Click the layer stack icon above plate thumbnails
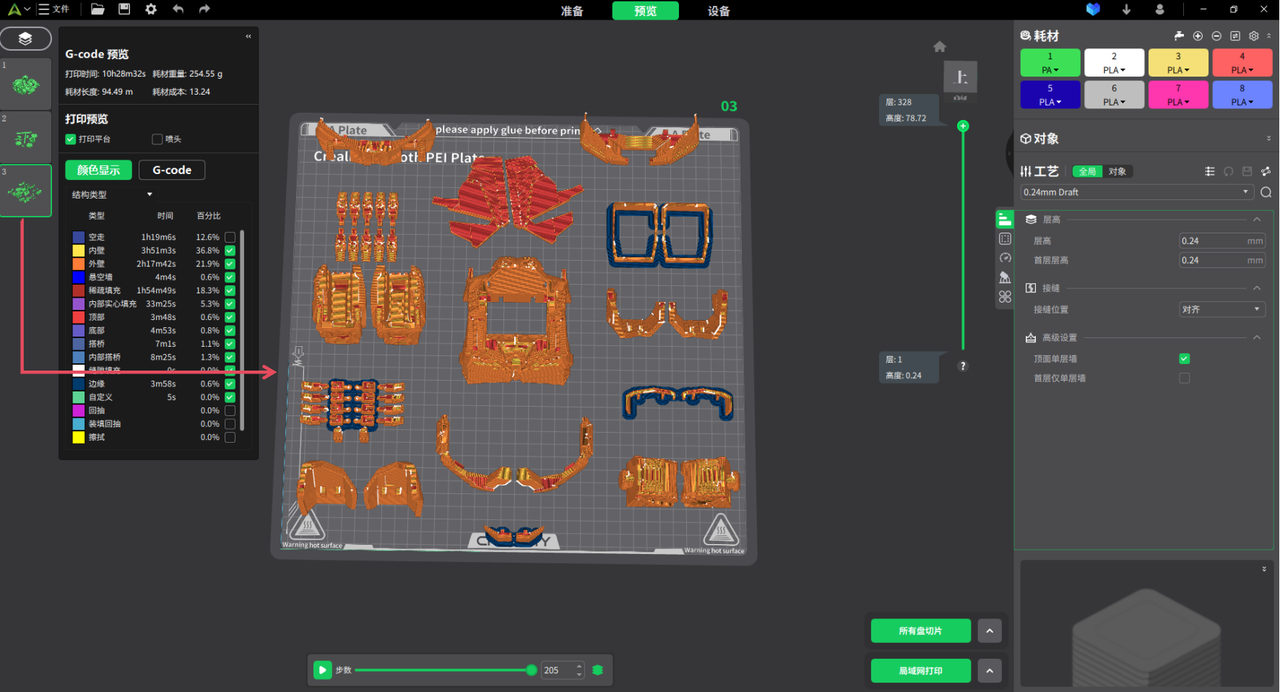The width and height of the screenshot is (1280, 692). tap(25, 39)
